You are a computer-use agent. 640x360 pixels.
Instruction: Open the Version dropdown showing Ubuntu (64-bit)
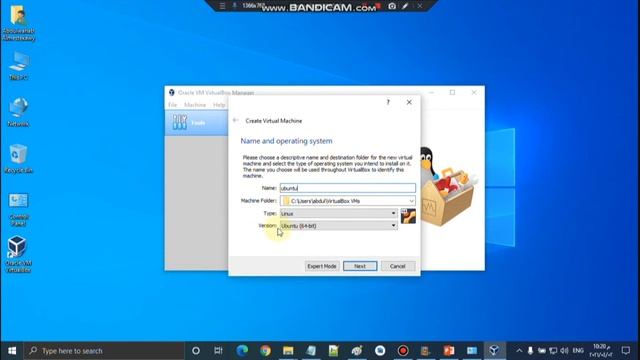[x=338, y=226]
